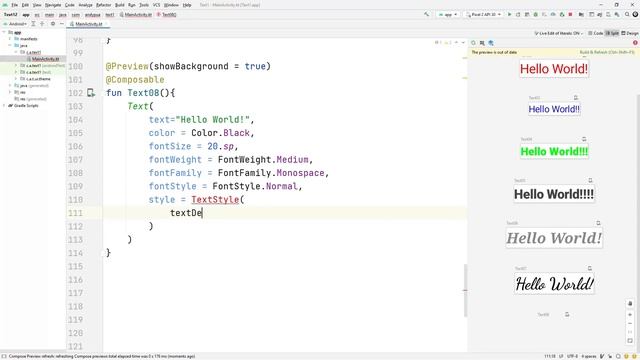Viewport: 640px width, 360px height.
Task: Open the Live Edit of literals dropdown
Action: [x=558, y=33]
